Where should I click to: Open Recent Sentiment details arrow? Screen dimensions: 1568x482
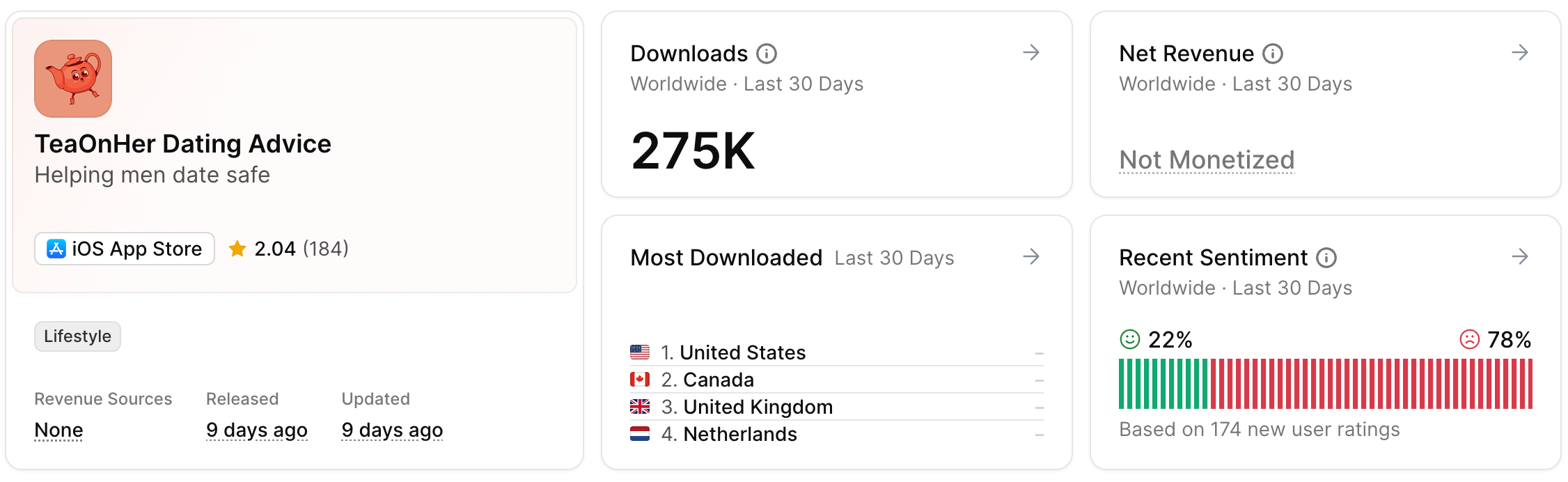tap(1520, 257)
